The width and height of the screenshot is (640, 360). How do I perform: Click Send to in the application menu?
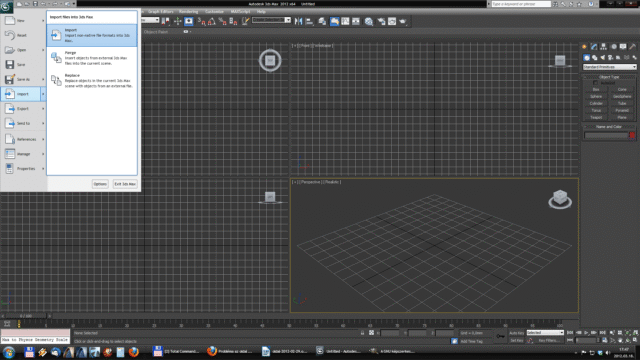(x=23, y=123)
